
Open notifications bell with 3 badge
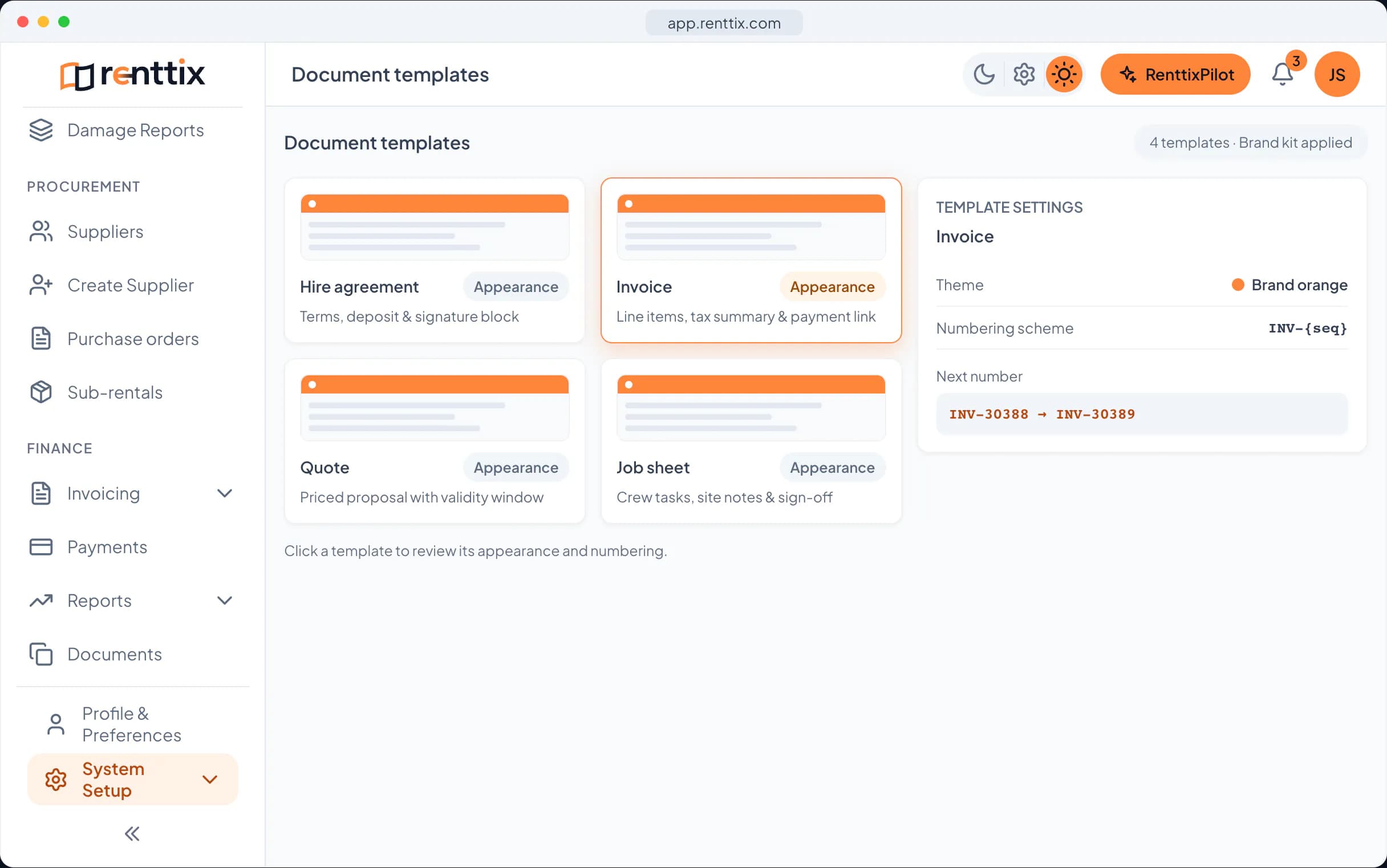[1283, 74]
